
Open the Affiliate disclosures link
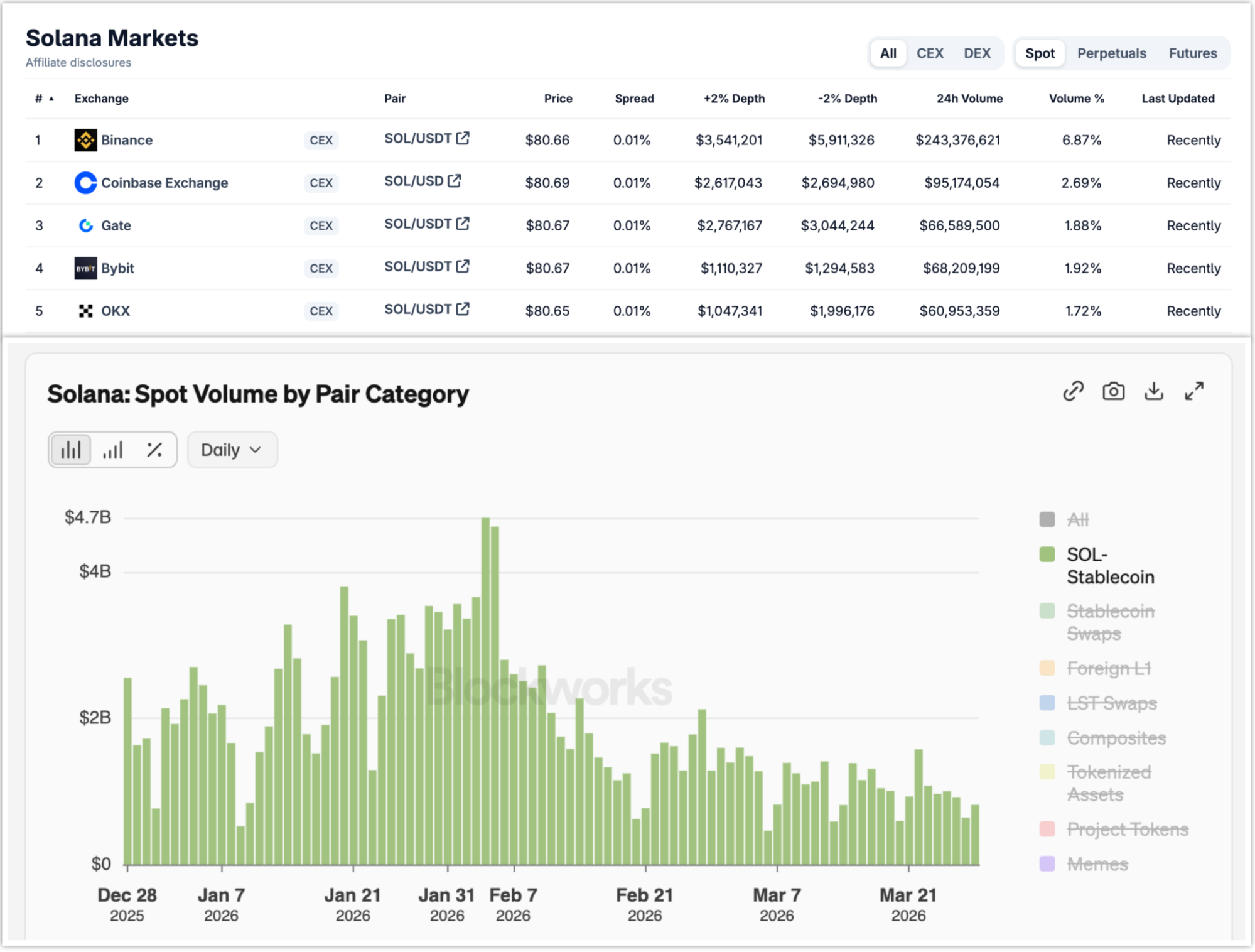(x=78, y=63)
